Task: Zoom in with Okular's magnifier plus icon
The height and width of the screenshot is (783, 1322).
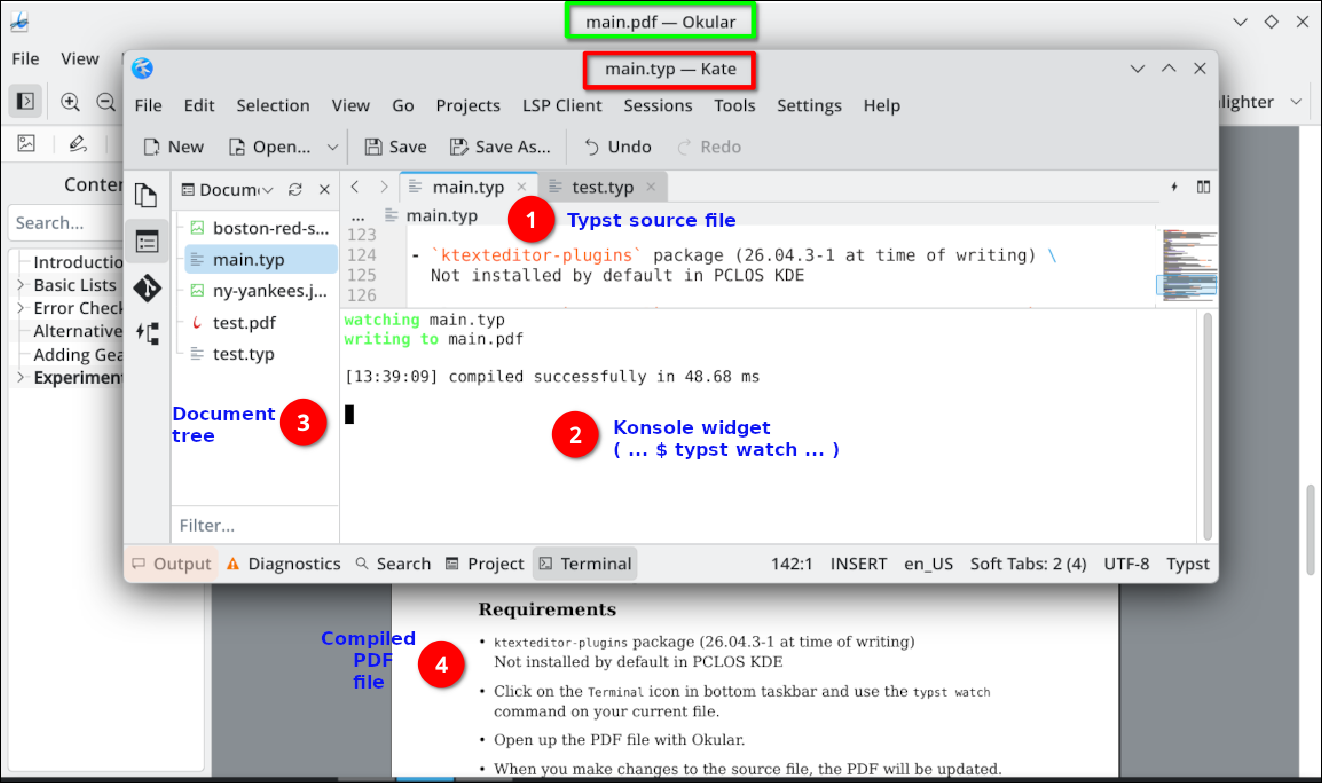Action: (70, 101)
